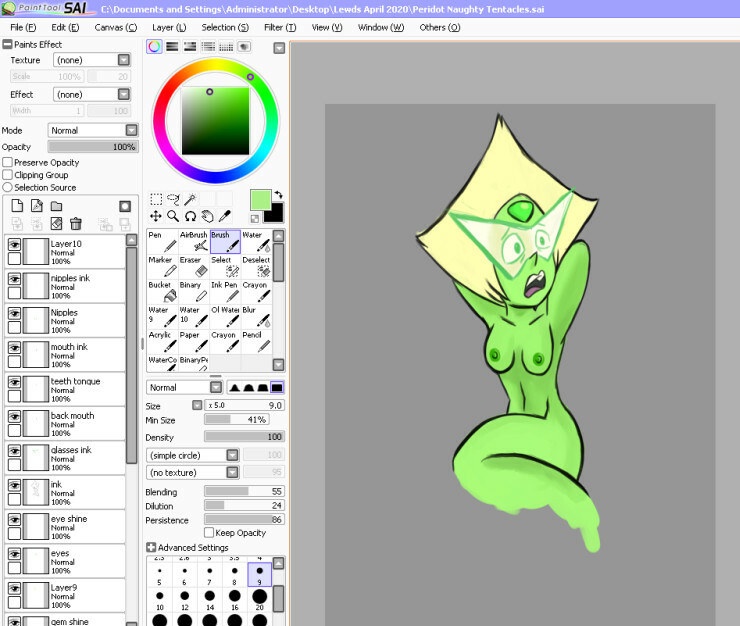Select brush size 12 preset
The height and width of the screenshot is (626, 740).
tap(185, 600)
